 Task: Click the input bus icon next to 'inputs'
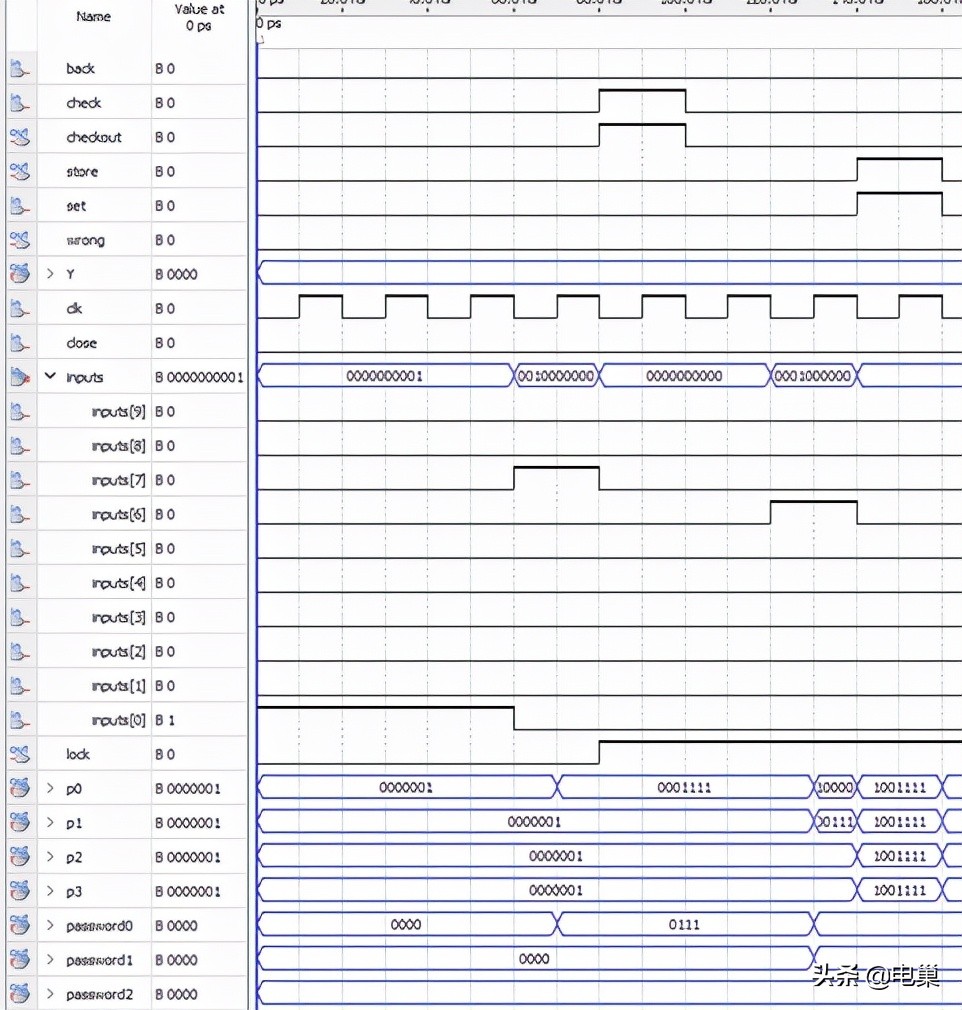coord(19,376)
